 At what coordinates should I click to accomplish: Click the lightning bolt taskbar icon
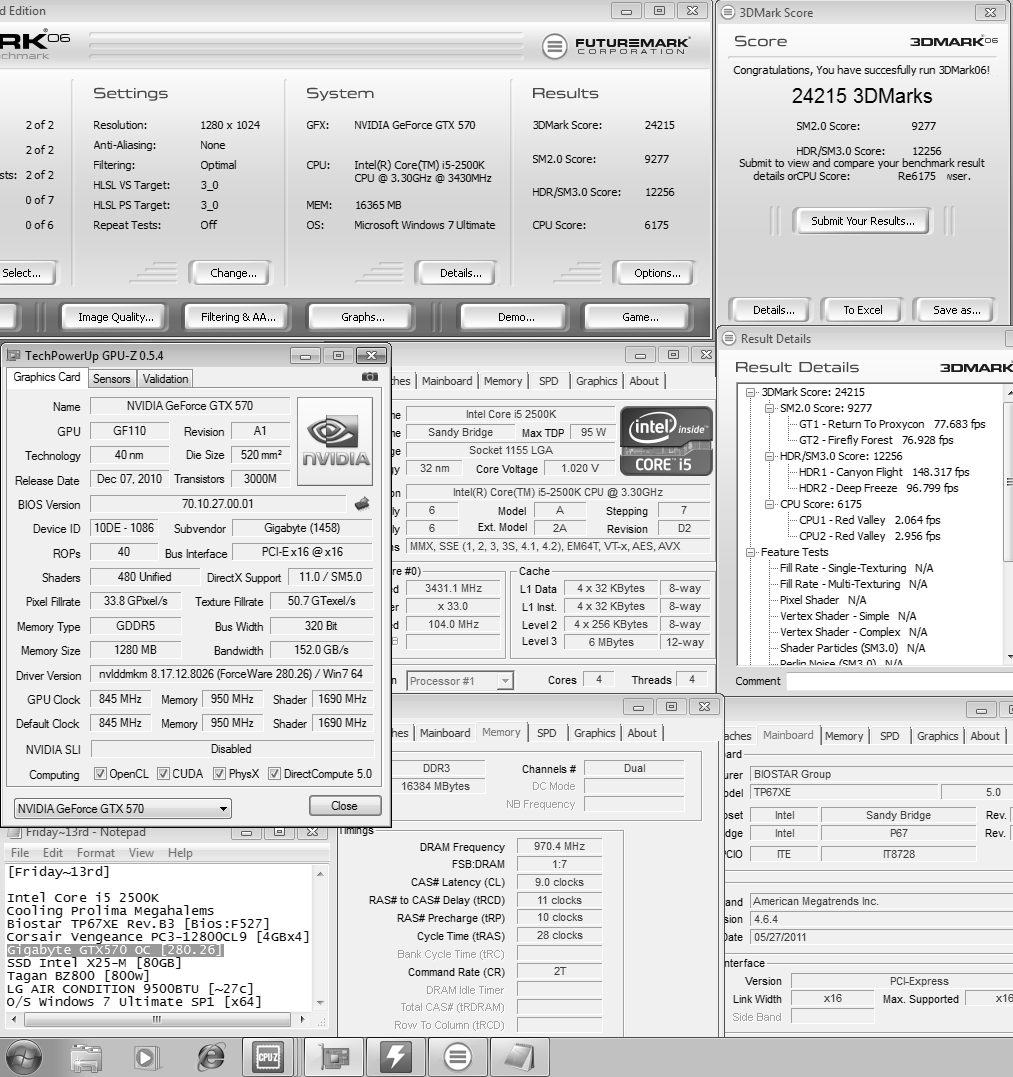pos(396,1057)
